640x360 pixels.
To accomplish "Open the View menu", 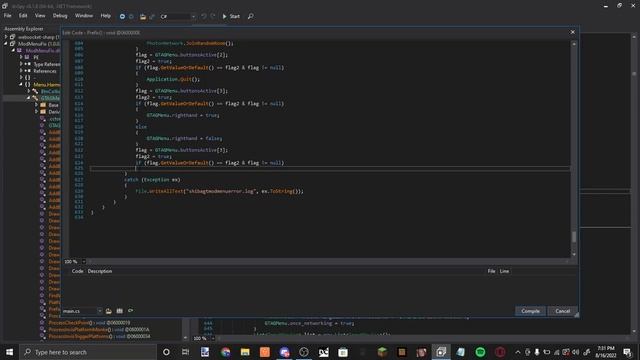I will (40, 16).
